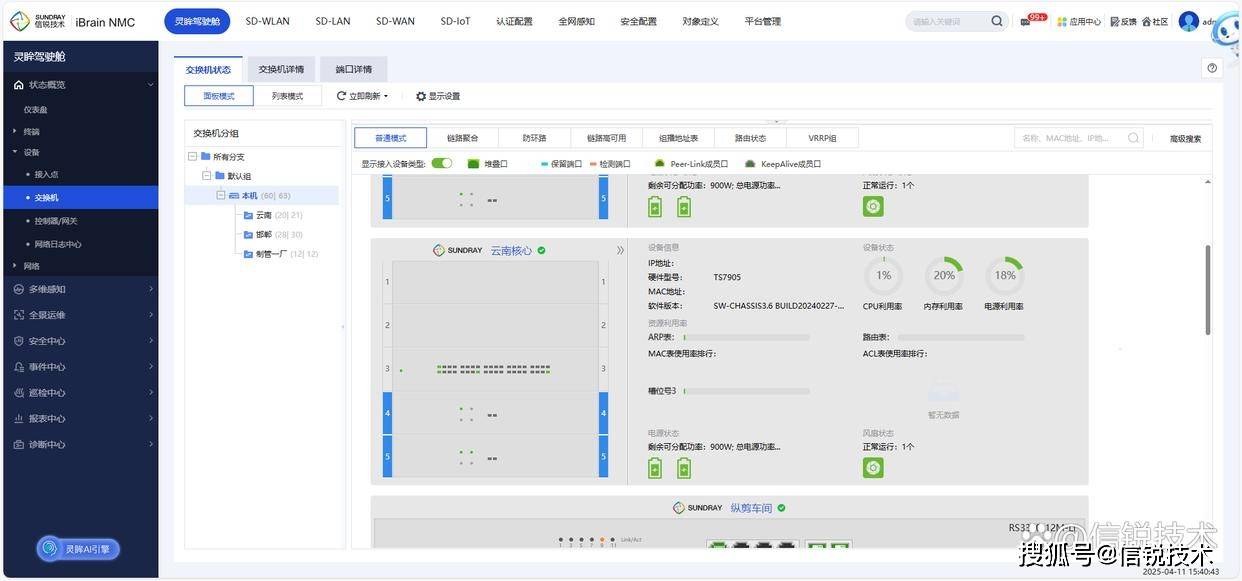This screenshot has width=1242, height=581.
Task: Expand the 网络 sidebar section
Action: click(x=15, y=266)
